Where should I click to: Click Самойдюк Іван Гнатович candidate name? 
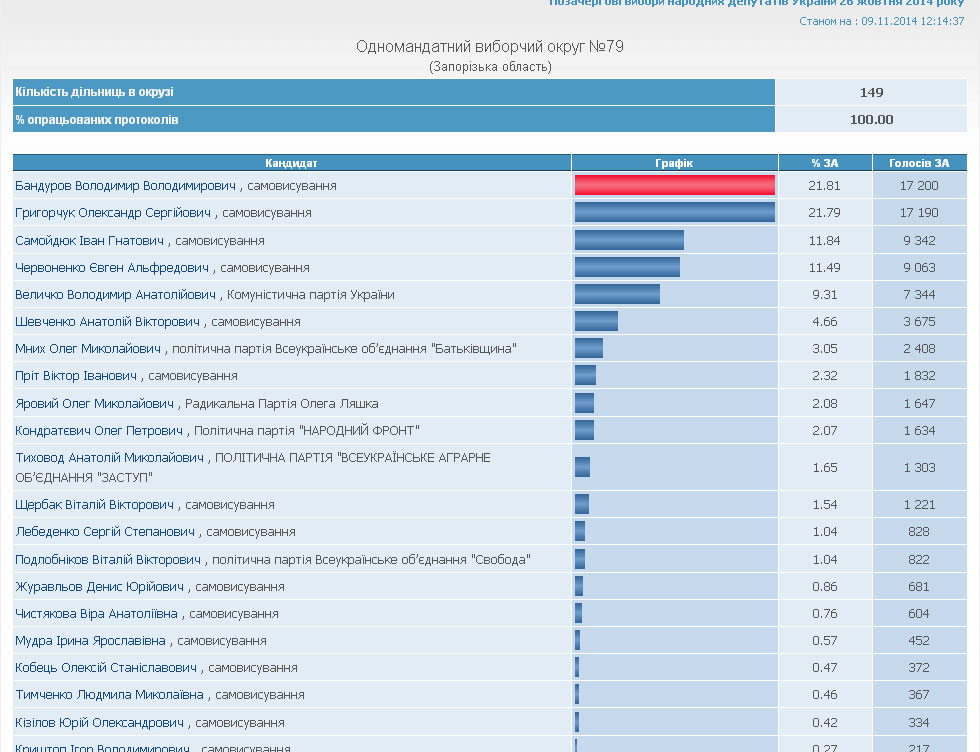tap(90, 240)
